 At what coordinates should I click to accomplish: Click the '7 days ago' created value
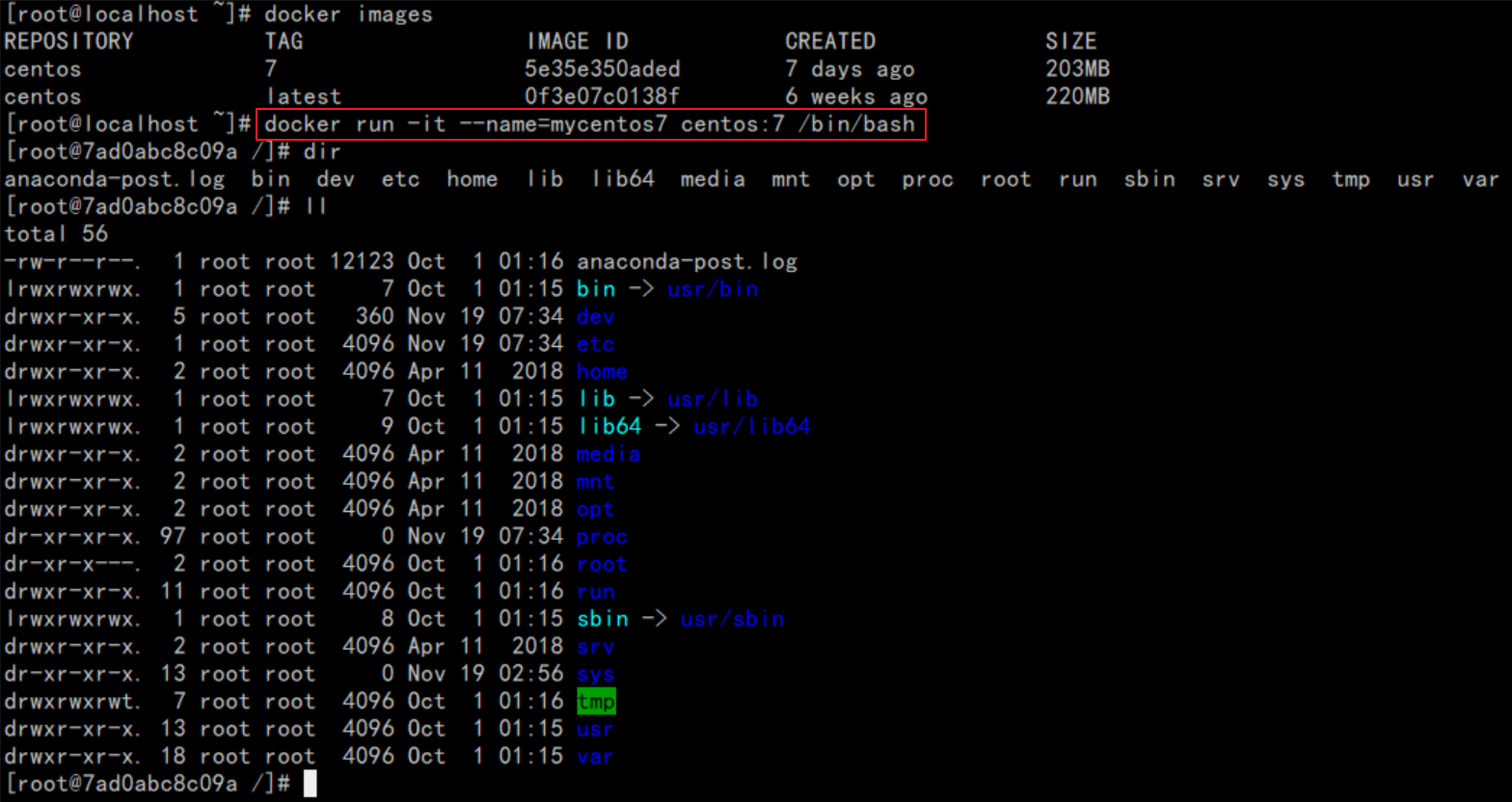(x=850, y=69)
